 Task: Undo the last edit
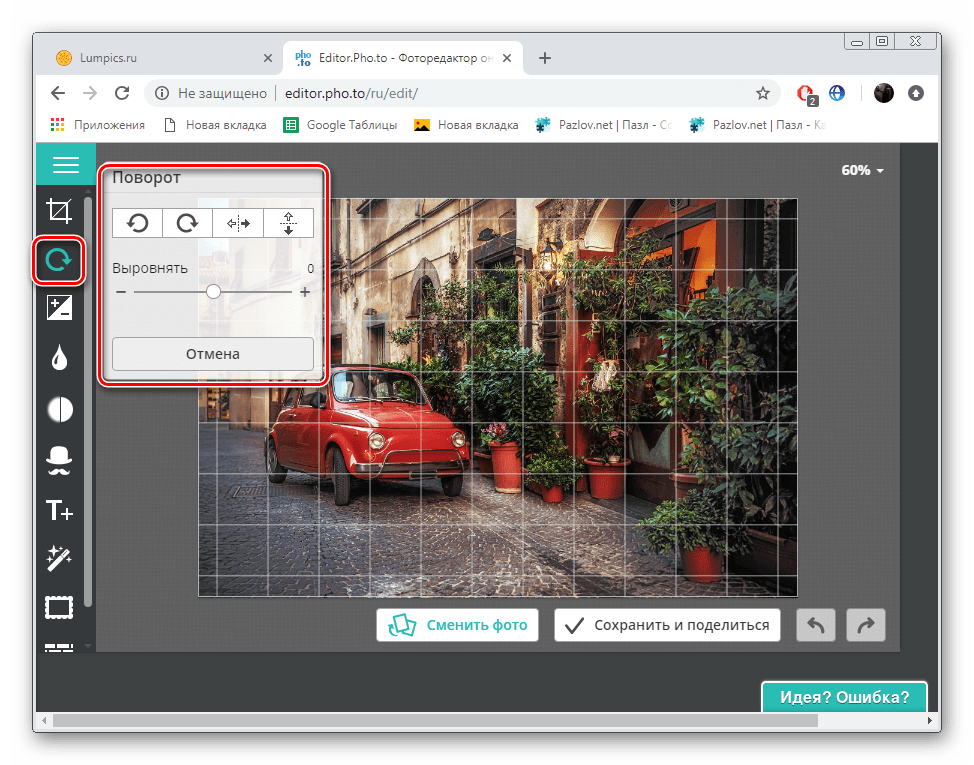click(816, 625)
